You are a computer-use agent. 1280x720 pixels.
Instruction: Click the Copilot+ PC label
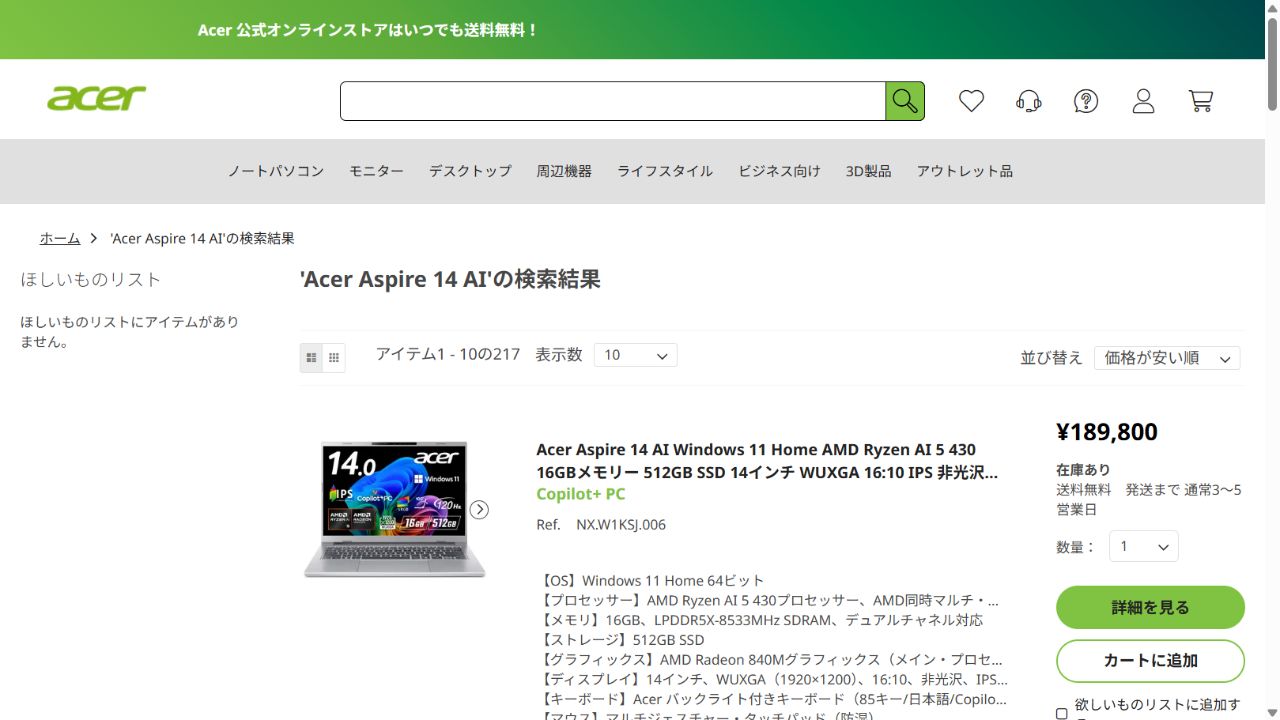(581, 494)
